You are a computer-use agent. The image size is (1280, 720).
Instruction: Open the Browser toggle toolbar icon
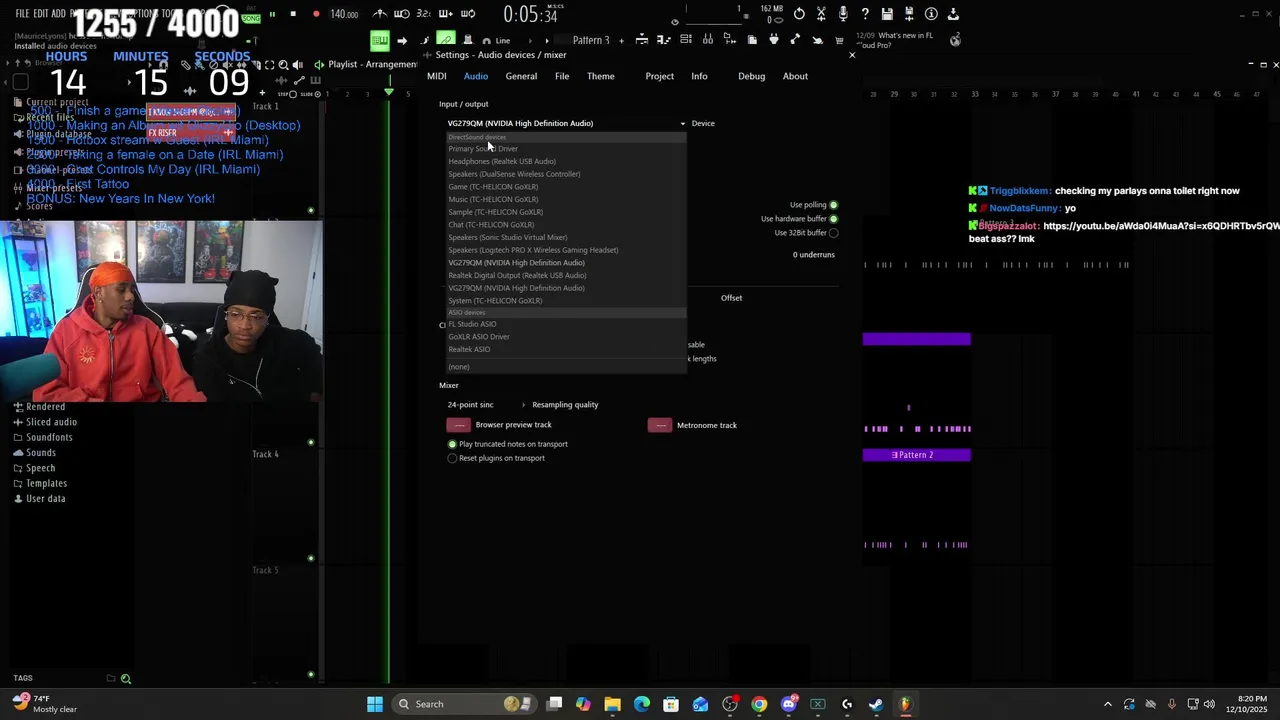(730, 40)
